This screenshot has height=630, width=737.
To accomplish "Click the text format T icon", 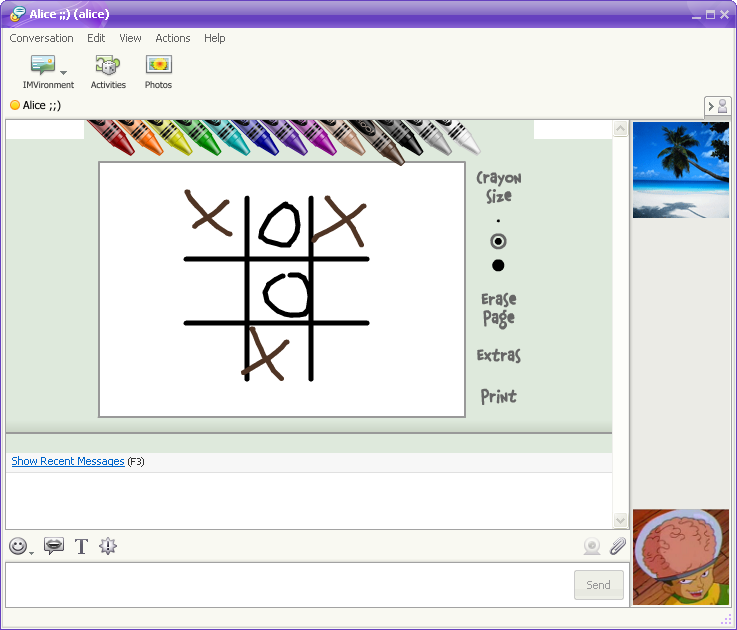I will (81, 546).
